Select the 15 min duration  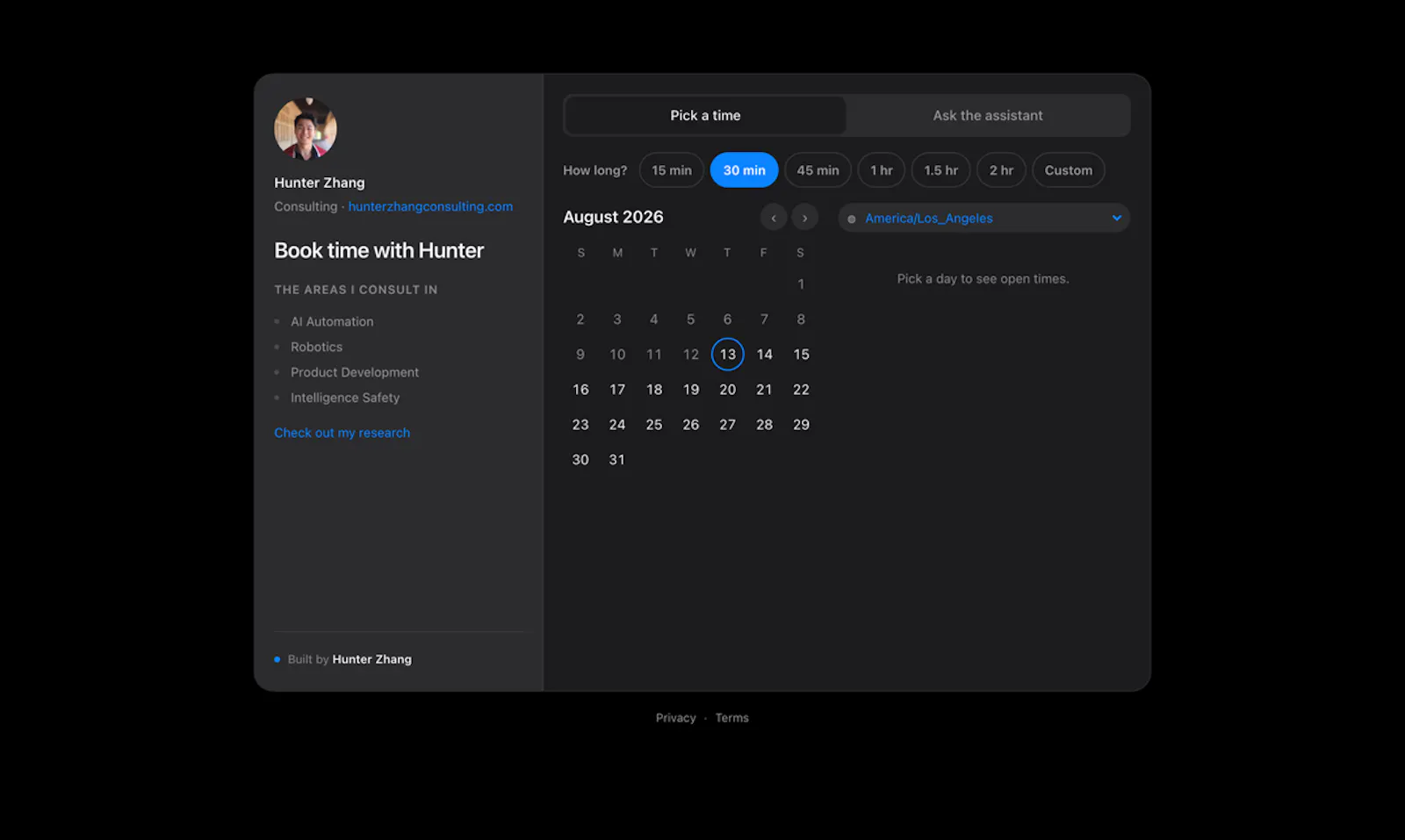pyautogui.click(x=672, y=170)
